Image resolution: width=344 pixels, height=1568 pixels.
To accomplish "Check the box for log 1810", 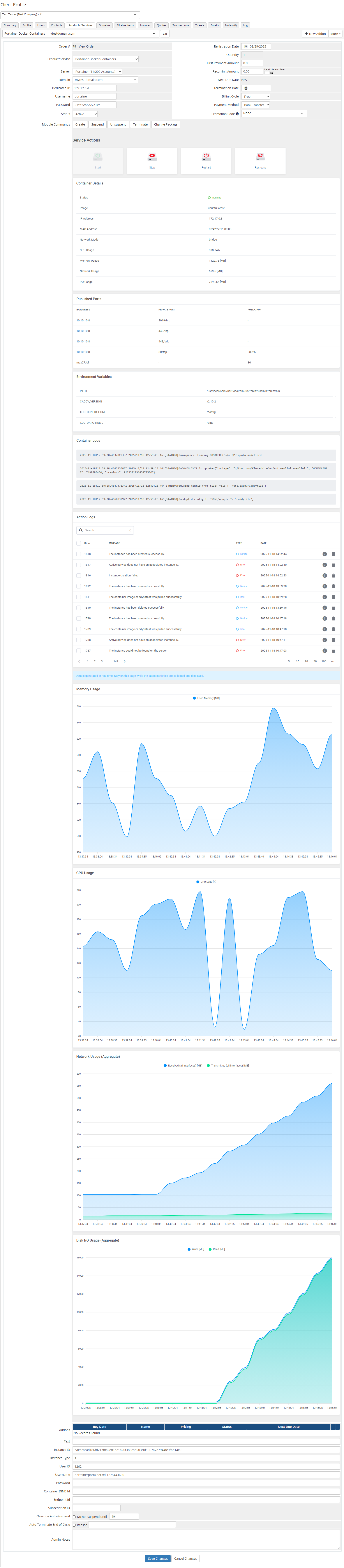I will point(79,608).
